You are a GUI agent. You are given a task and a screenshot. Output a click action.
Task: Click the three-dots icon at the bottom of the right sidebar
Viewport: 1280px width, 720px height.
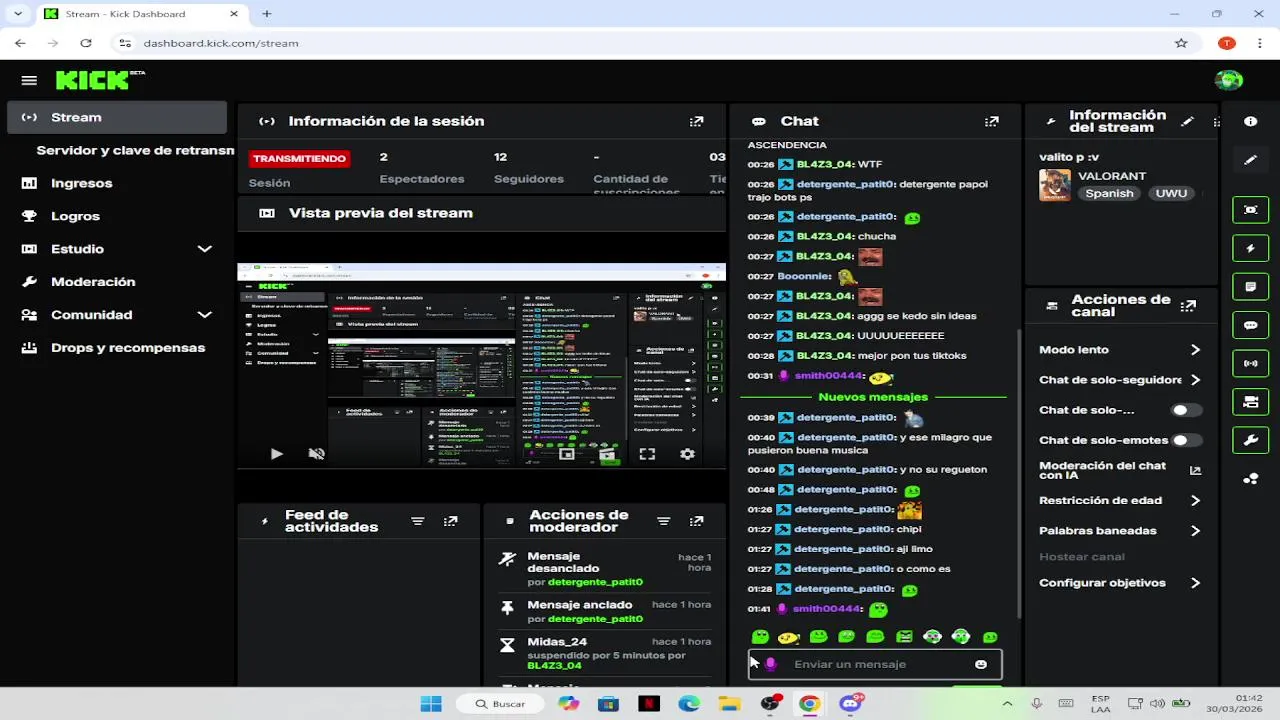click(x=1251, y=479)
